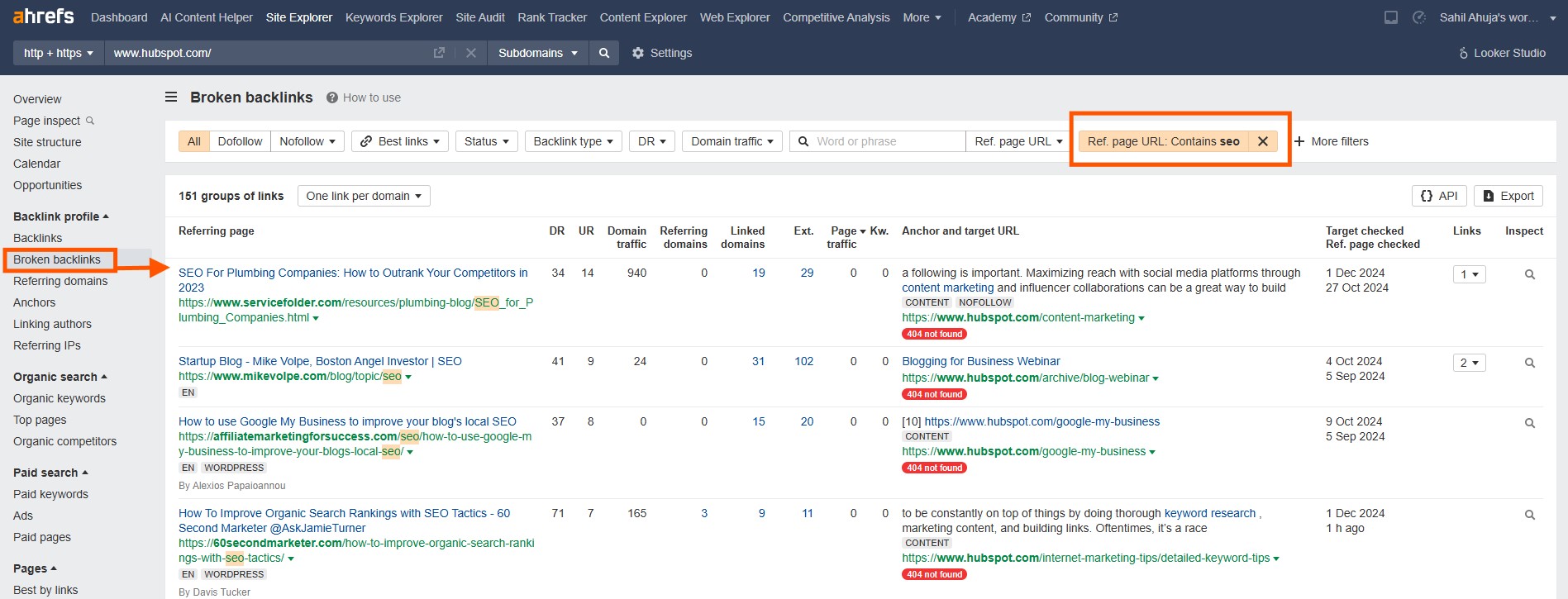
Task: Select the Dofollow filter
Action: tap(240, 141)
